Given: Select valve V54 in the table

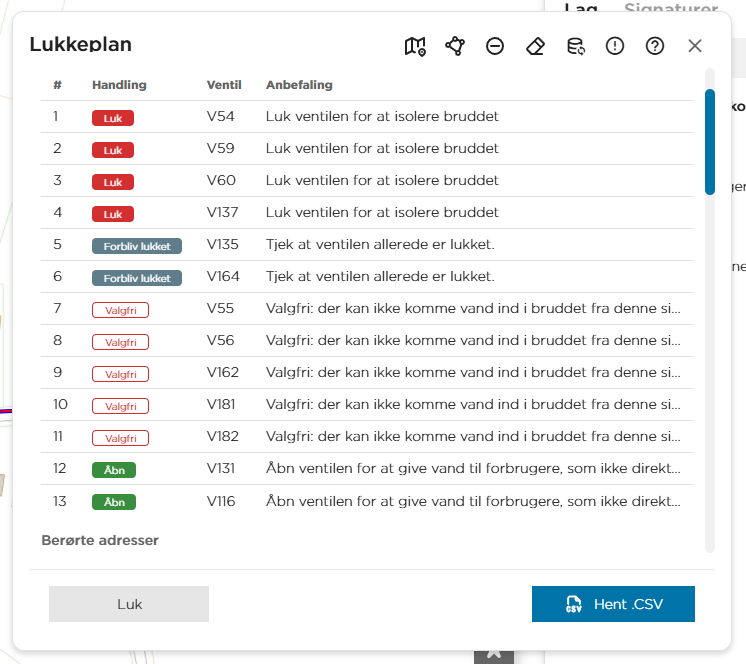Looking at the screenshot, I should [220, 116].
